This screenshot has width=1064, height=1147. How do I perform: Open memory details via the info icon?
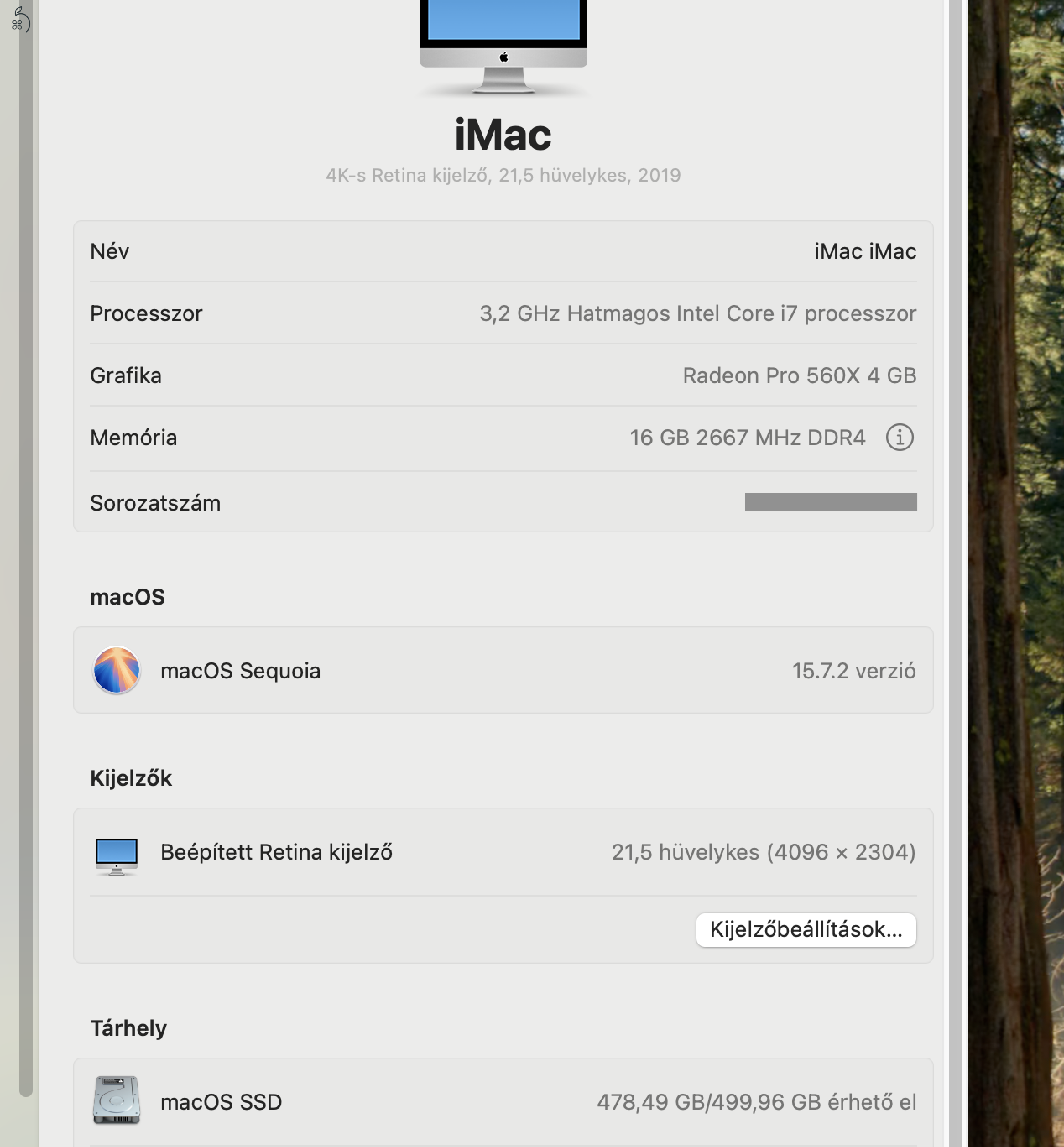900,438
